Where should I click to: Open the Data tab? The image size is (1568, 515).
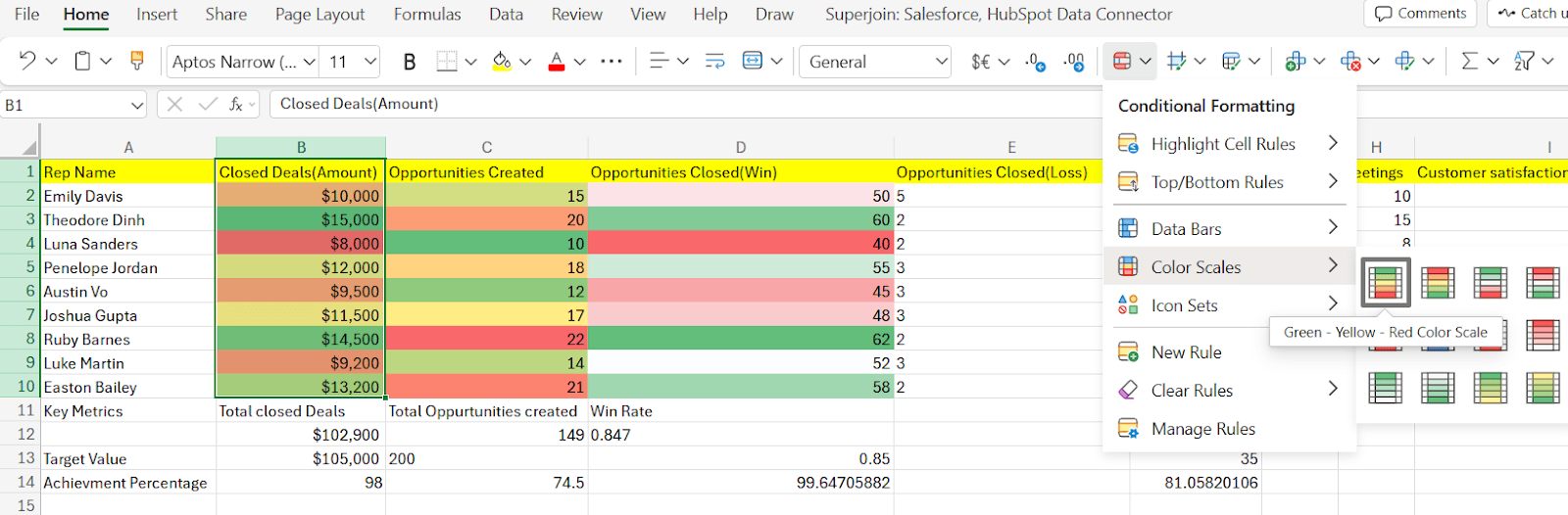click(506, 15)
